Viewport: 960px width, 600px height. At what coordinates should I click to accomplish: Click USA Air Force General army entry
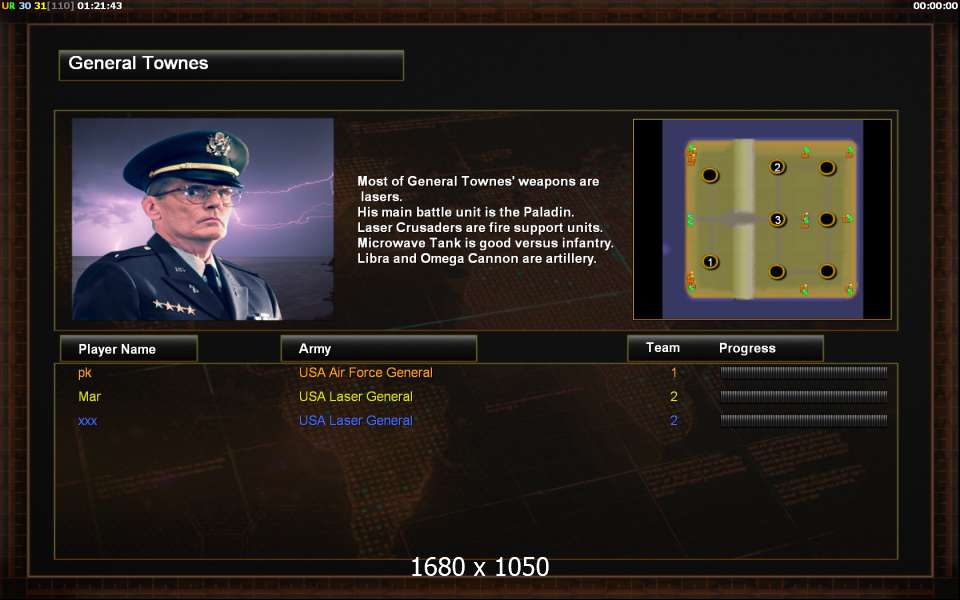pos(366,372)
